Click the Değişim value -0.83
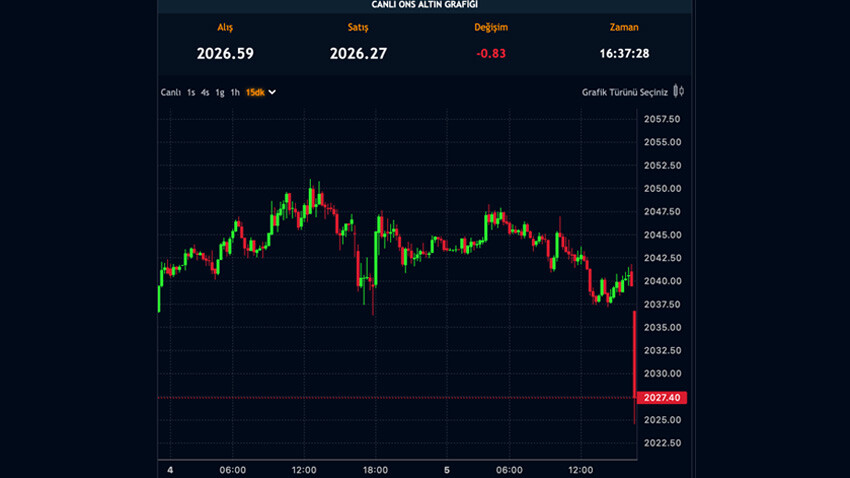This screenshot has width=850, height=478. pos(490,53)
